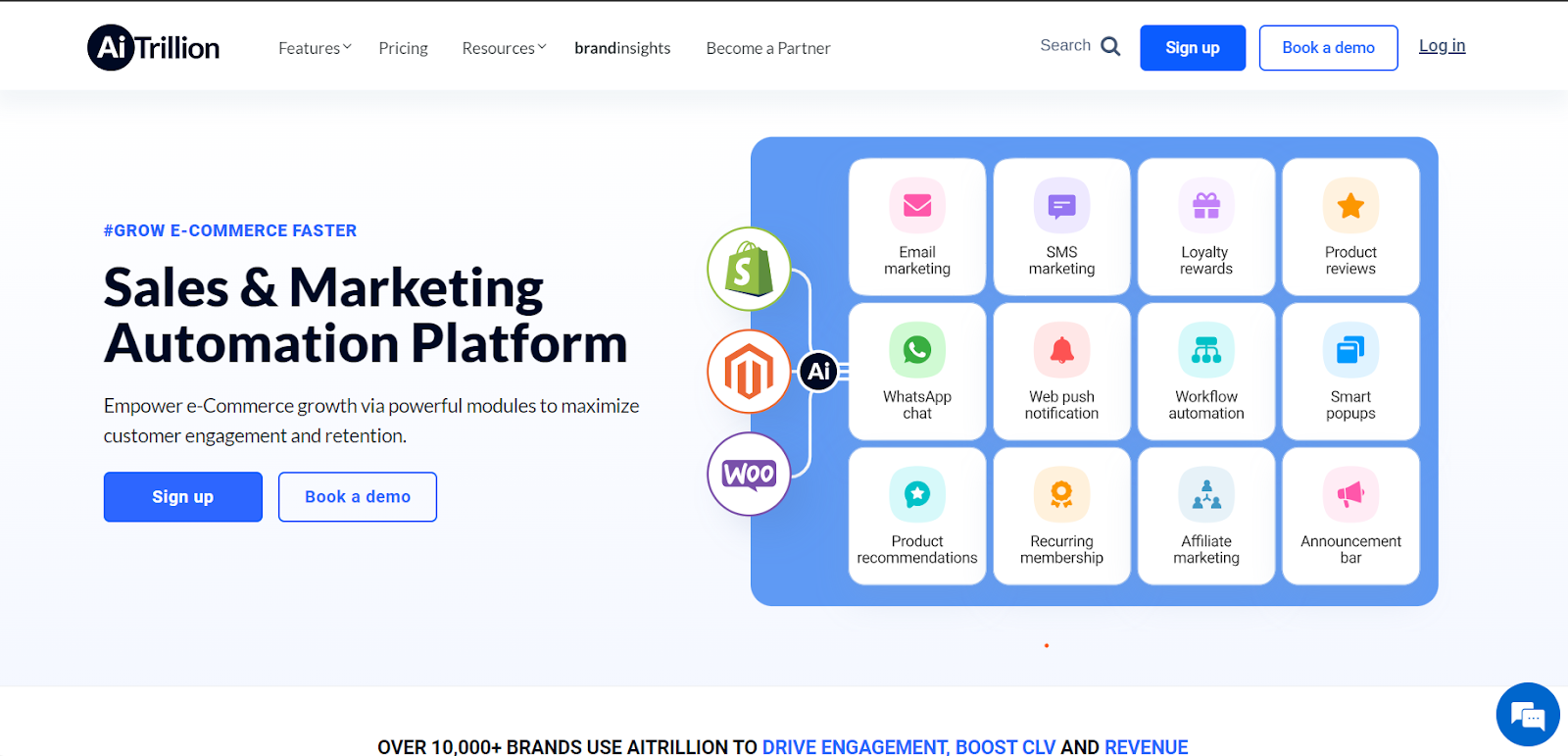Expand the Resources dropdown menu
Viewport: 1568px width, 756px height.
coord(504,48)
